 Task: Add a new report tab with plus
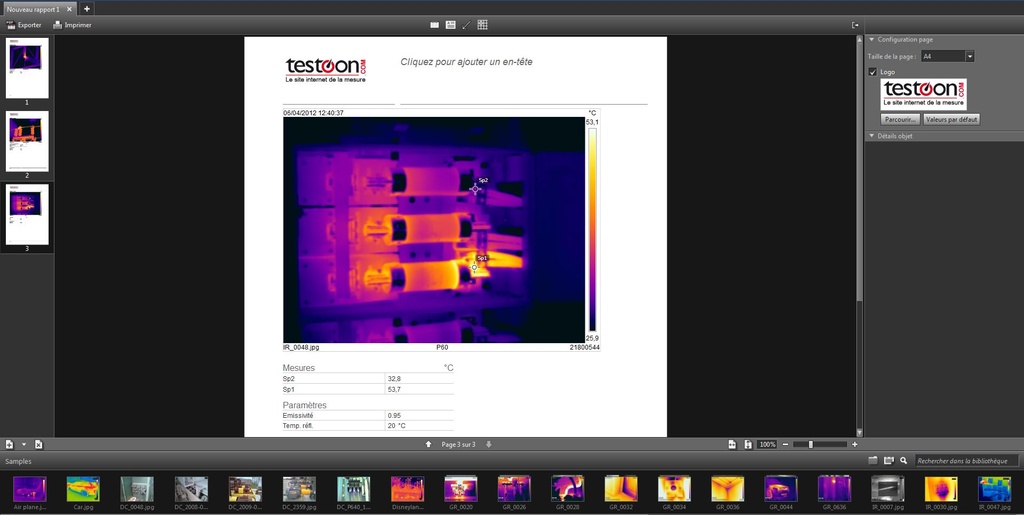tap(87, 9)
